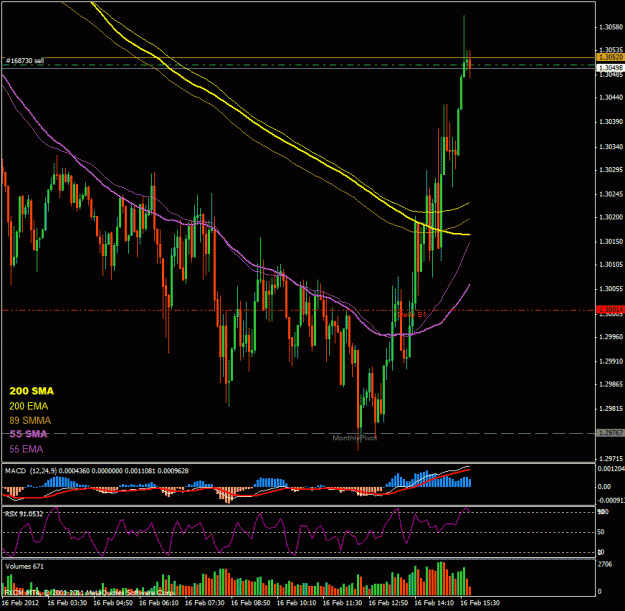Click the 200 EMA legend label
Screen dimensions: 625x611
tap(29, 406)
